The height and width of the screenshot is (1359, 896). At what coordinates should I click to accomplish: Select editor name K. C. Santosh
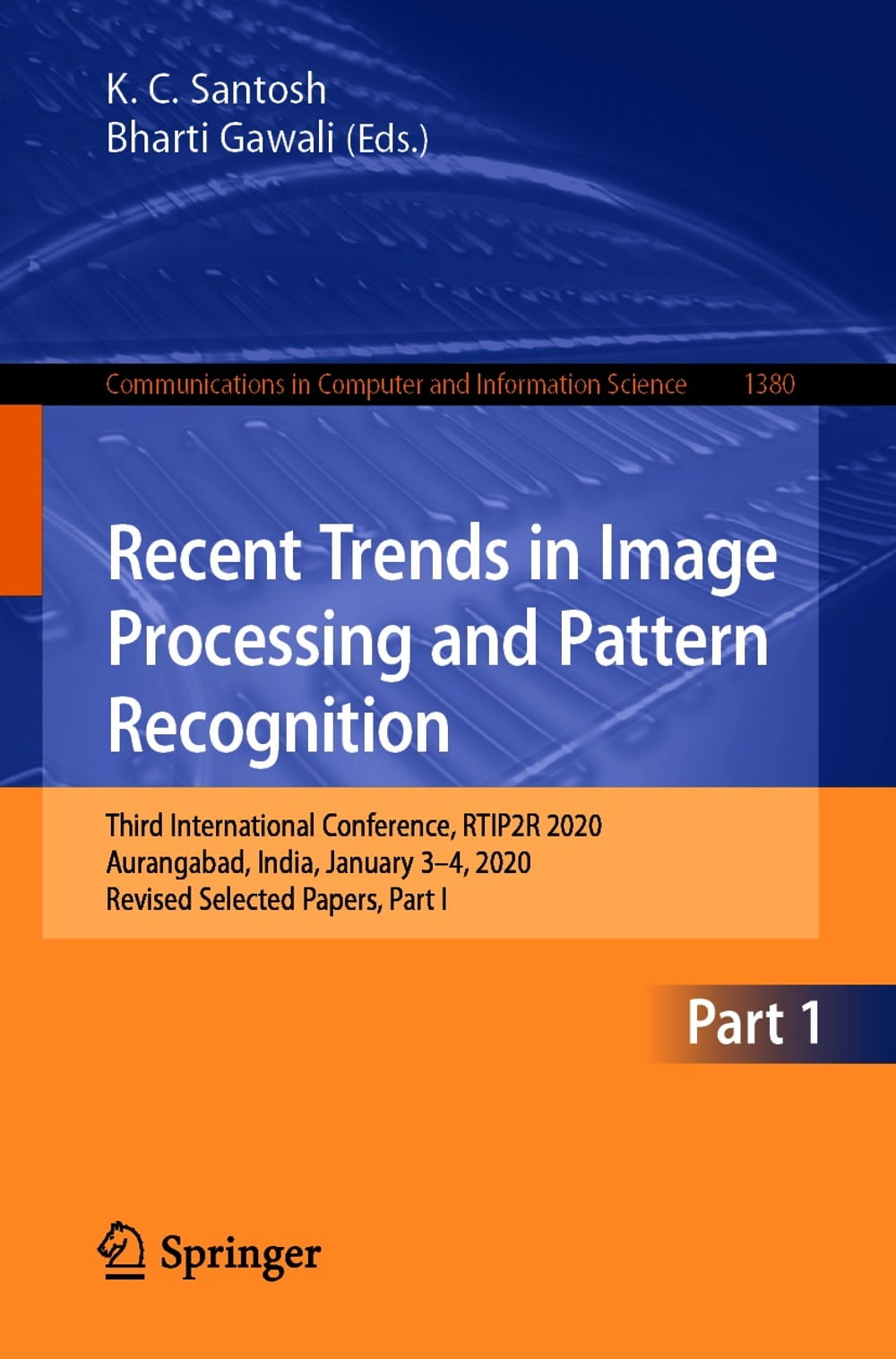point(216,89)
